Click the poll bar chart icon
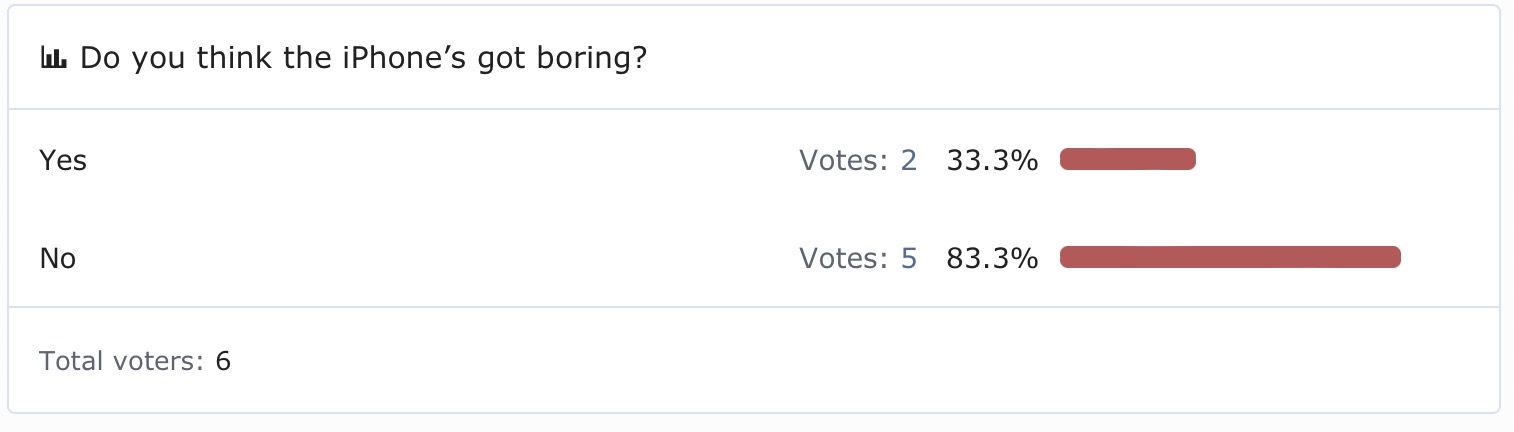Viewport: 1514px width, 432px height. point(53,59)
